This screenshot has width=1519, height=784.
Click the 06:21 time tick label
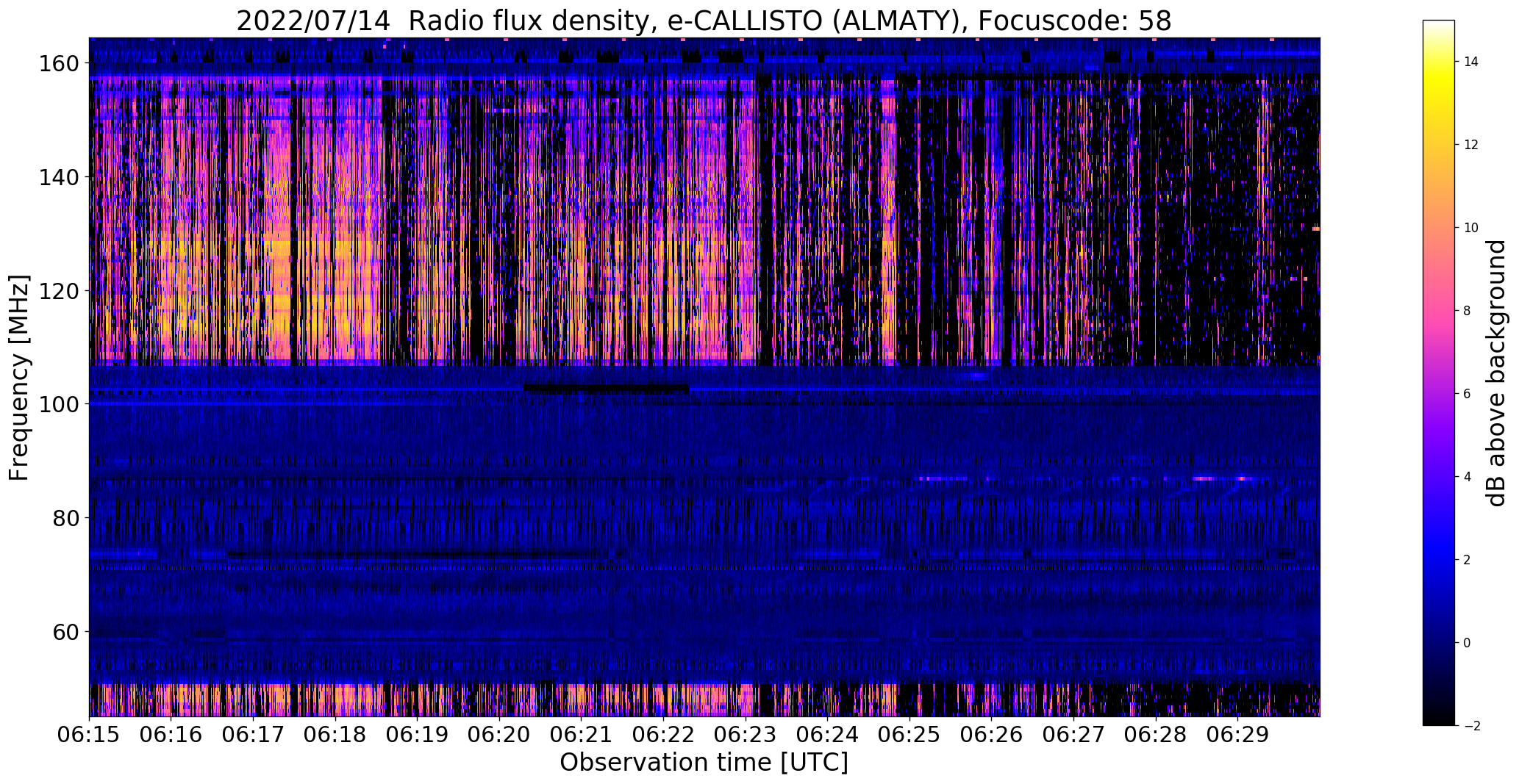coord(582,735)
